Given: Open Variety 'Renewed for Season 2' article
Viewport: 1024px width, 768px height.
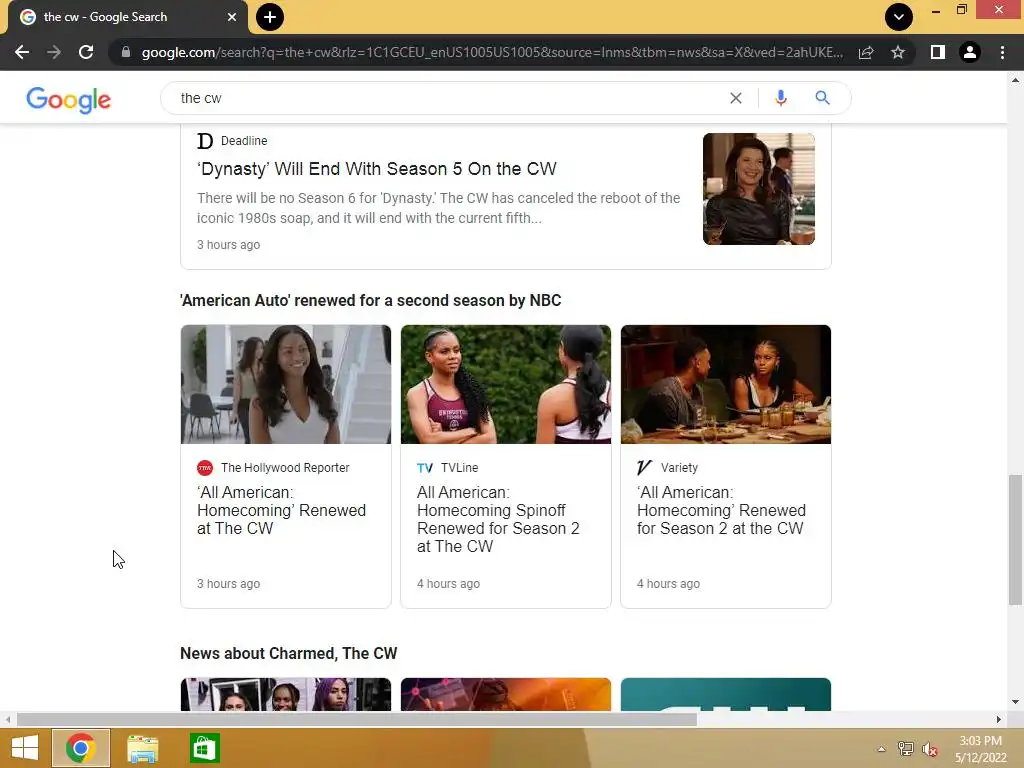Looking at the screenshot, I should click(x=721, y=510).
